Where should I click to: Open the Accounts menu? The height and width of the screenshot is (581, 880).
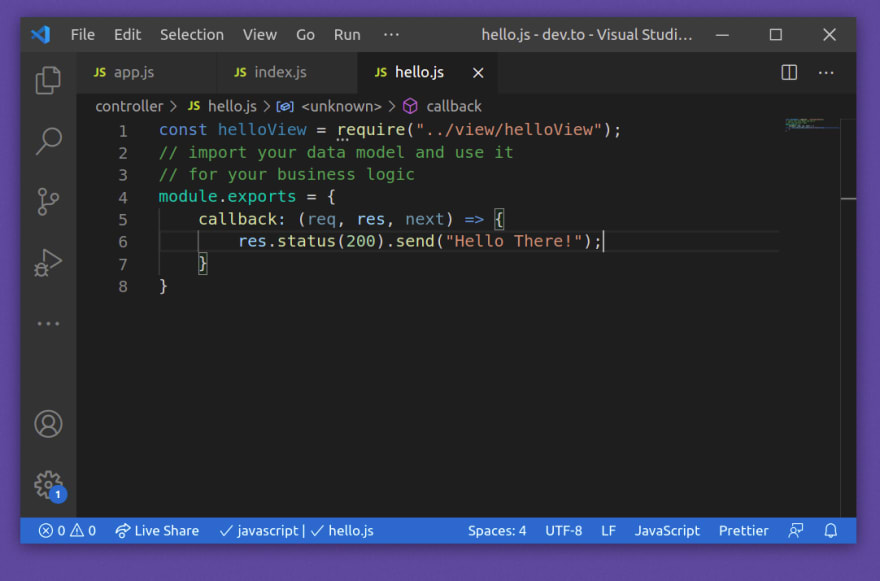tap(48, 424)
